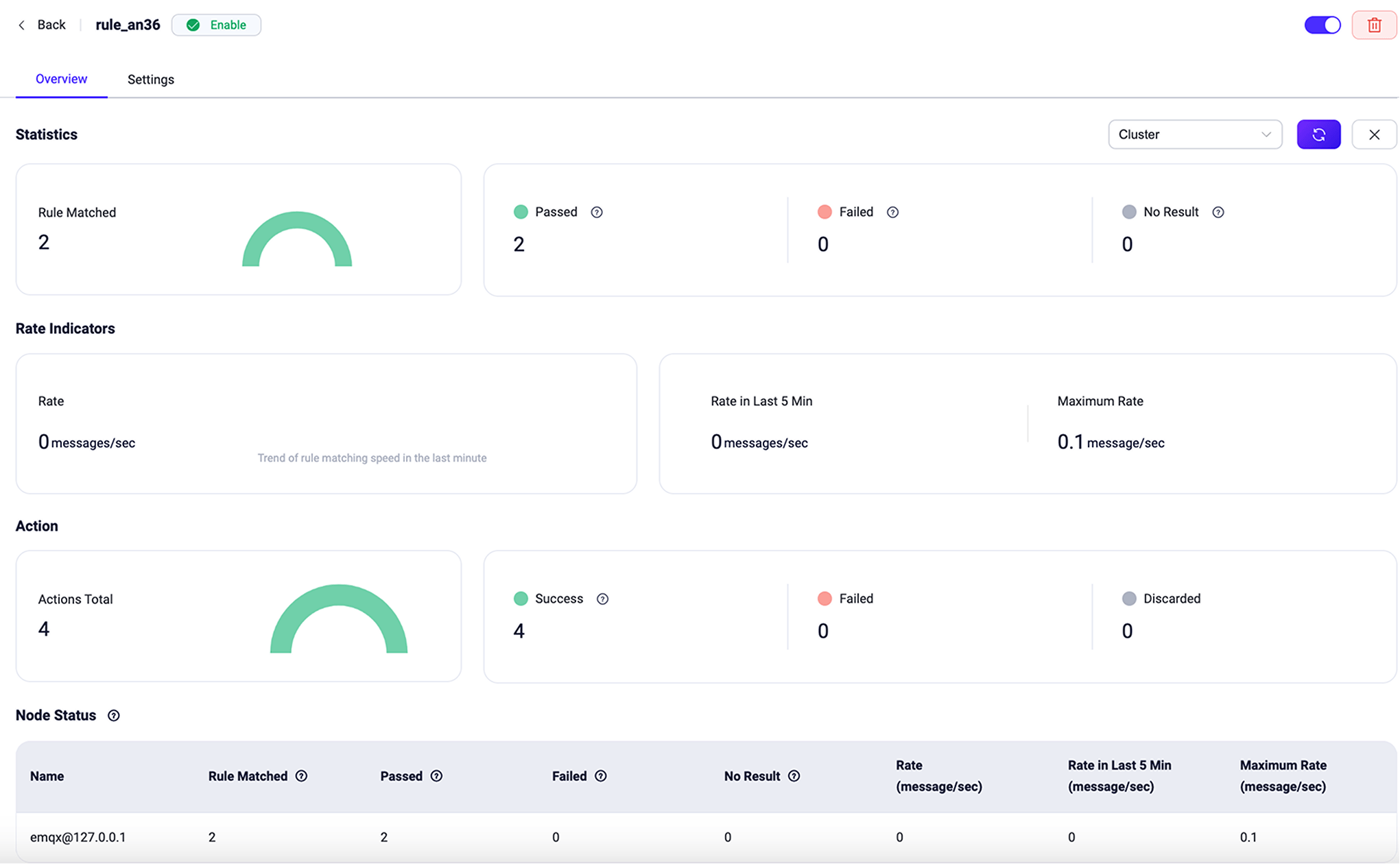Image resolution: width=1400 pixels, height=864 pixels.
Task: Click the help icon beside Passed
Action: (x=597, y=213)
